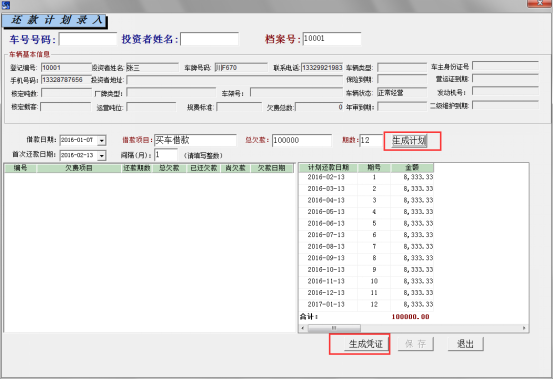Click the empty 投资者地址 field
Screen dimensions: 553x380
click(x=235, y=80)
